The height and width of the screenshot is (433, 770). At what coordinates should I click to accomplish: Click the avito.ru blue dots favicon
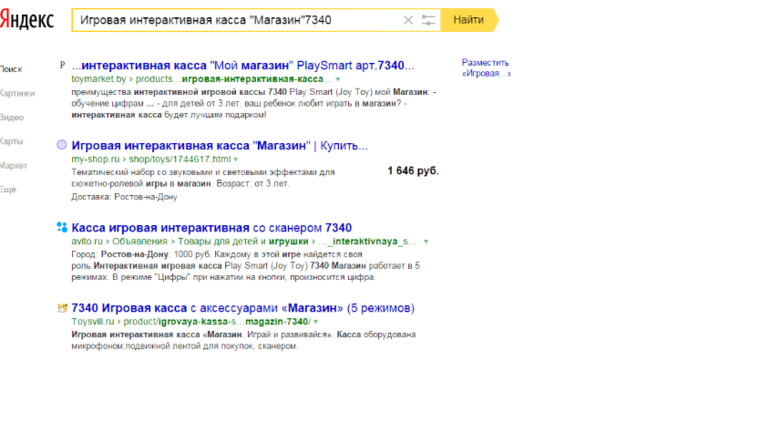pos(62,228)
